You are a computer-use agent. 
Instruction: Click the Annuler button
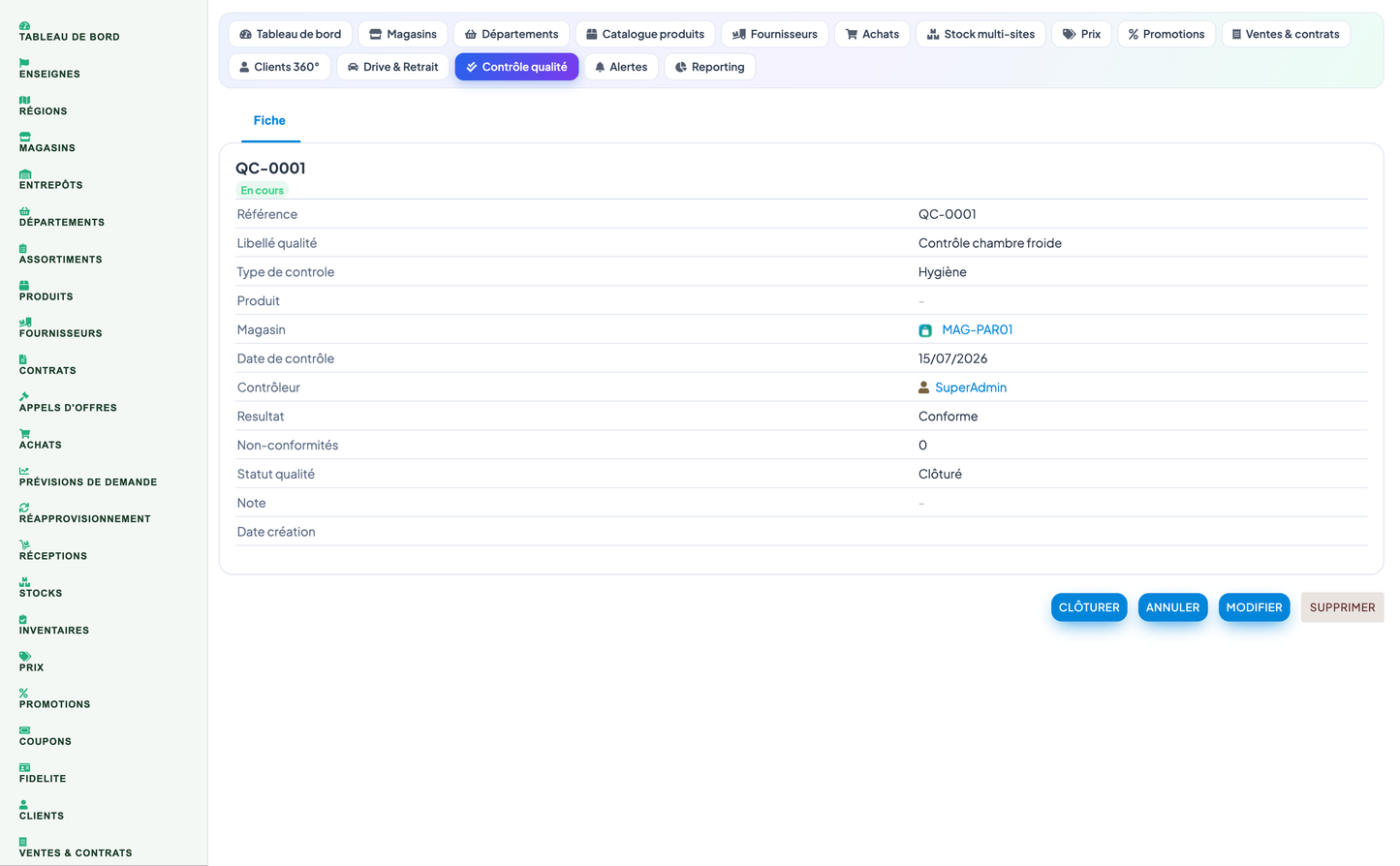click(x=1172, y=607)
